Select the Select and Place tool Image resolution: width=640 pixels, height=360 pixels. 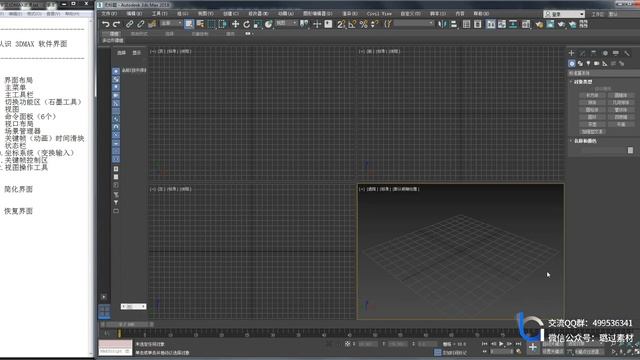click(268, 24)
